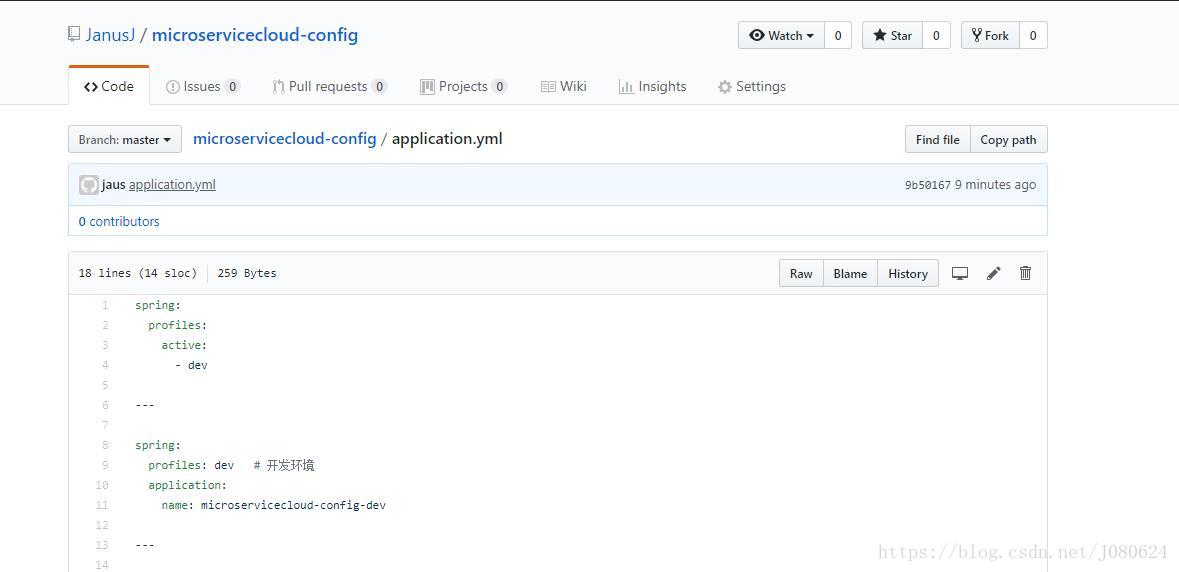Click the '- dev' code text
The height and width of the screenshot is (572, 1179).
pyautogui.click(x=191, y=365)
